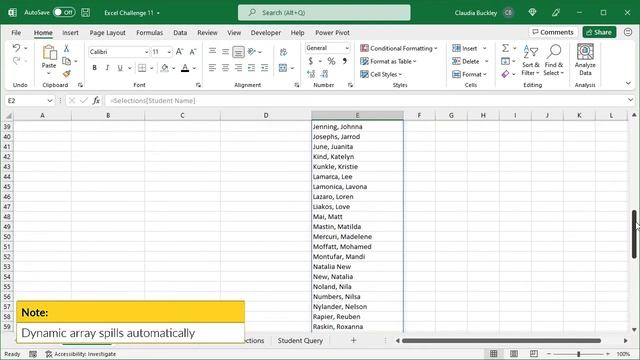640x360 pixels.
Task: Click the AutoSum sigma icon
Action: 505,48
